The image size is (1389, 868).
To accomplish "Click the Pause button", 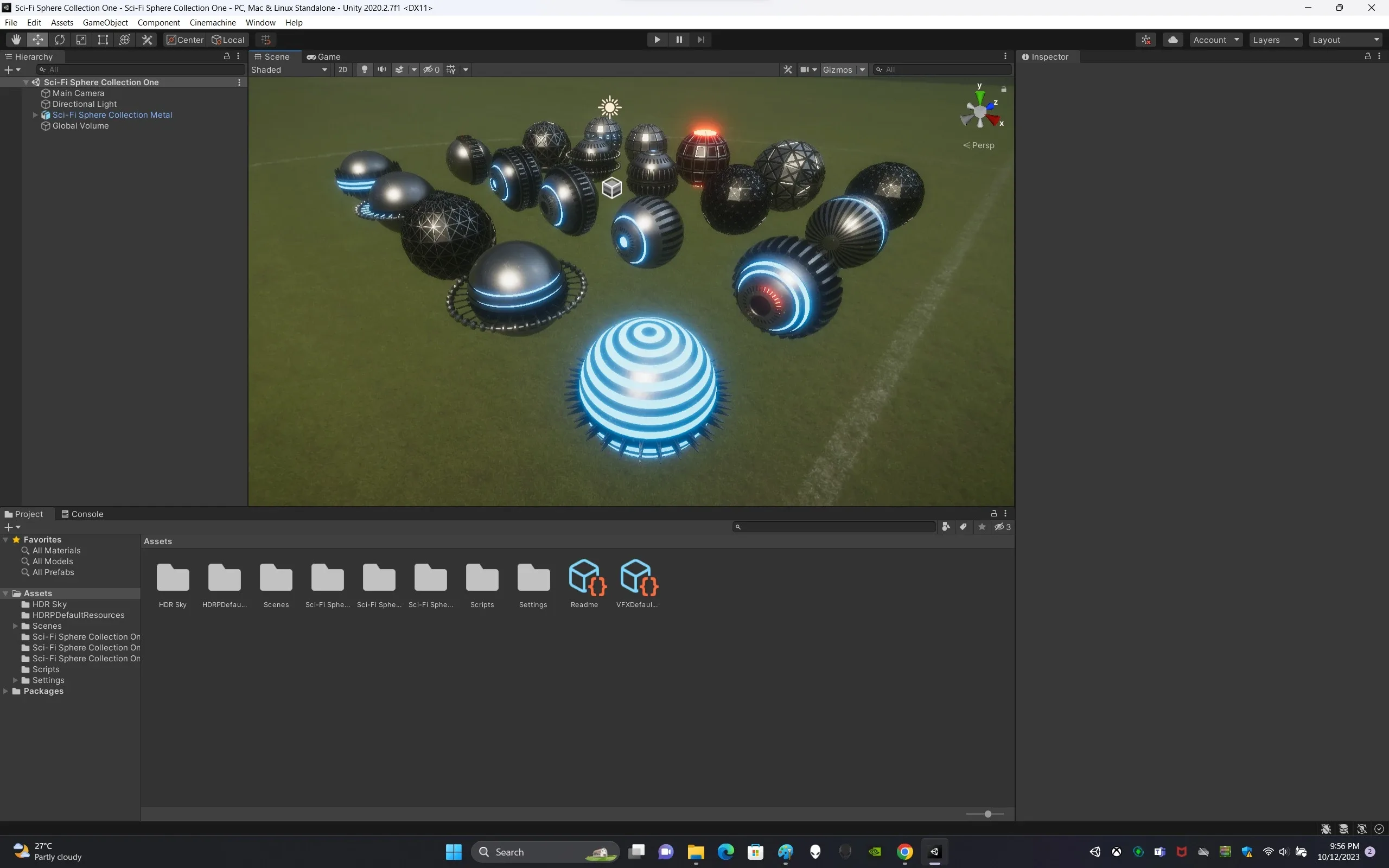I will [x=679, y=40].
